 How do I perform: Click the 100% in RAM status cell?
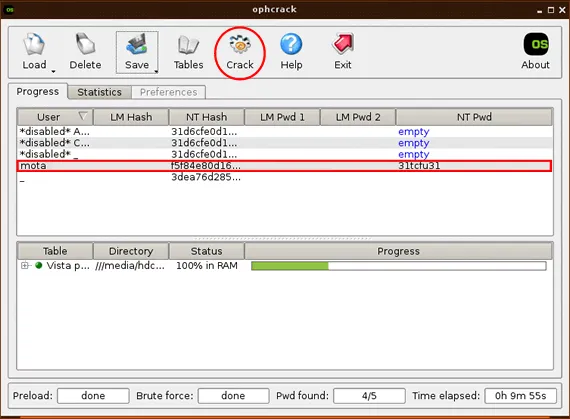click(x=207, y=266)
